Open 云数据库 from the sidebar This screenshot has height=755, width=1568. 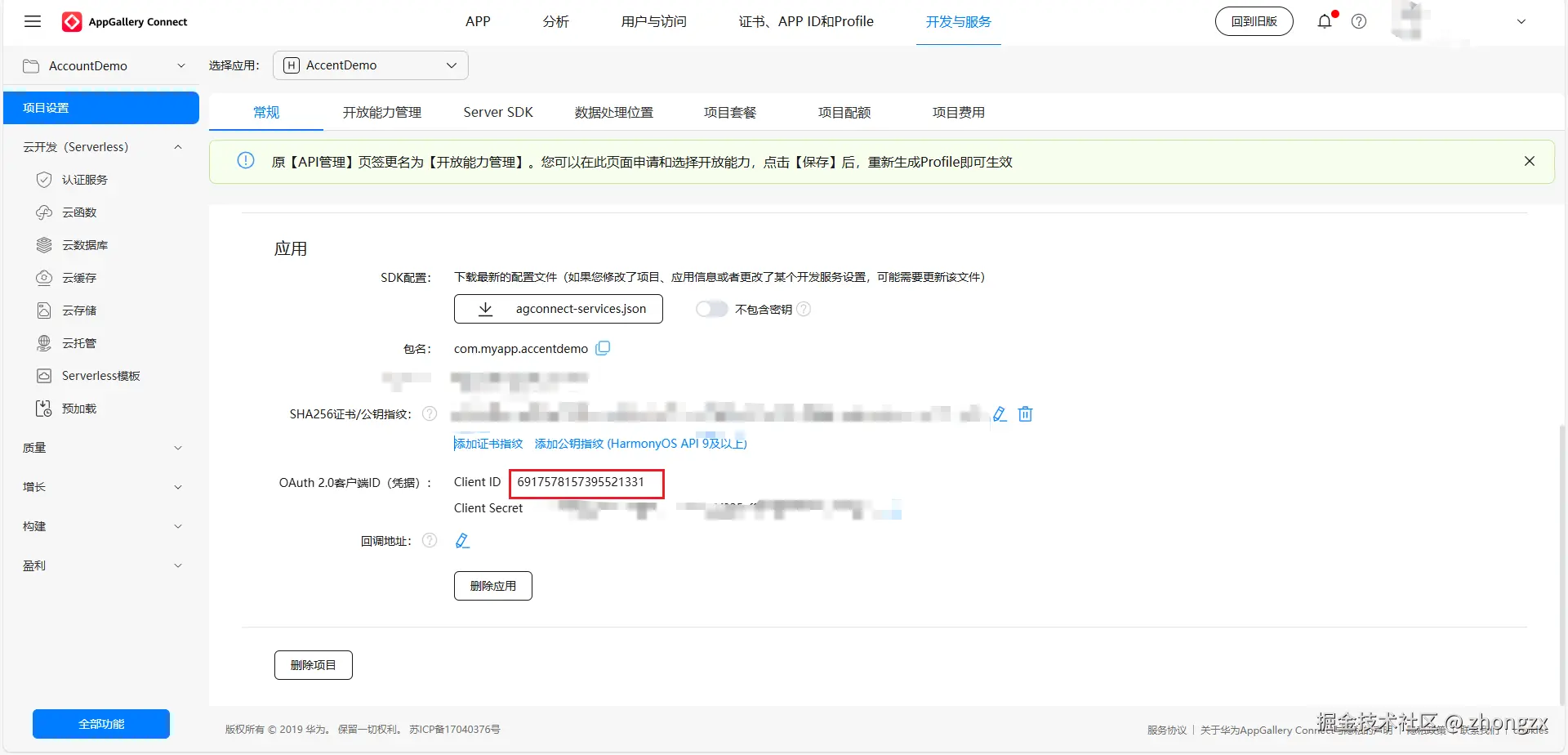click(x=84, y=244)
